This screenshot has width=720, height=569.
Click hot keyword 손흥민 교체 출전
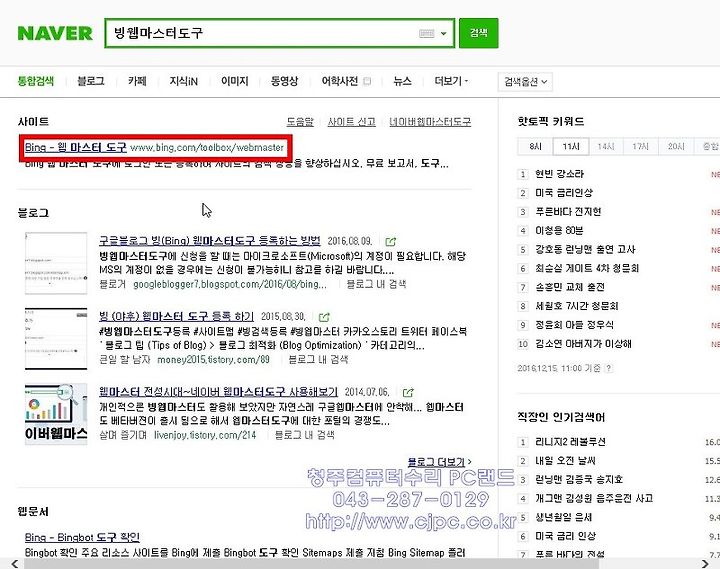[x=570, y=287]
